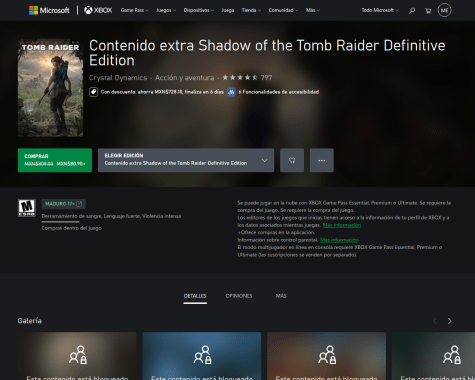Go to previous gallery image arrow
Image resolution: width=475 pixels, height=380 pixels.
(x=435, y=321)
